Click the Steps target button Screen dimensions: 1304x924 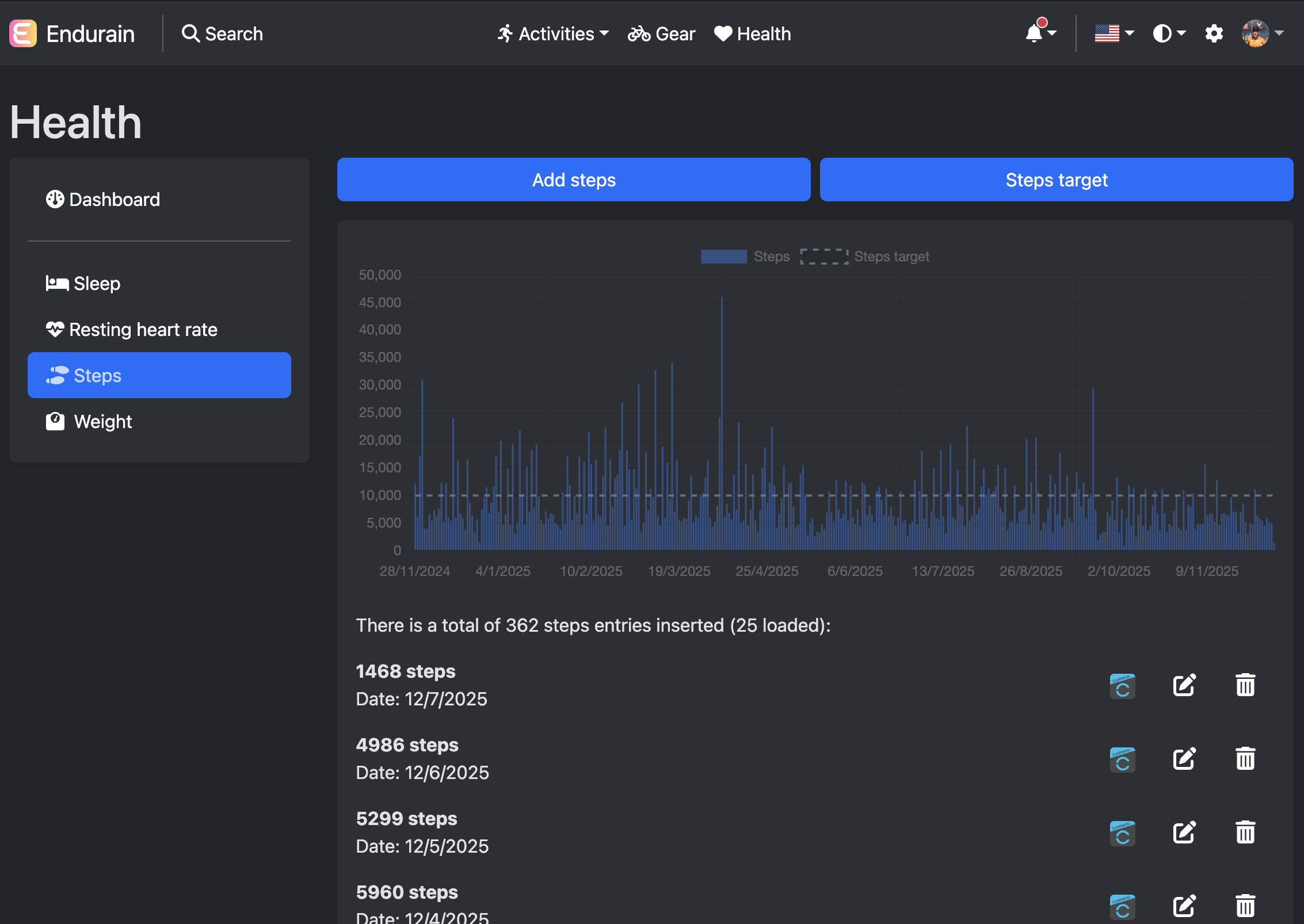click(1056, 180)
